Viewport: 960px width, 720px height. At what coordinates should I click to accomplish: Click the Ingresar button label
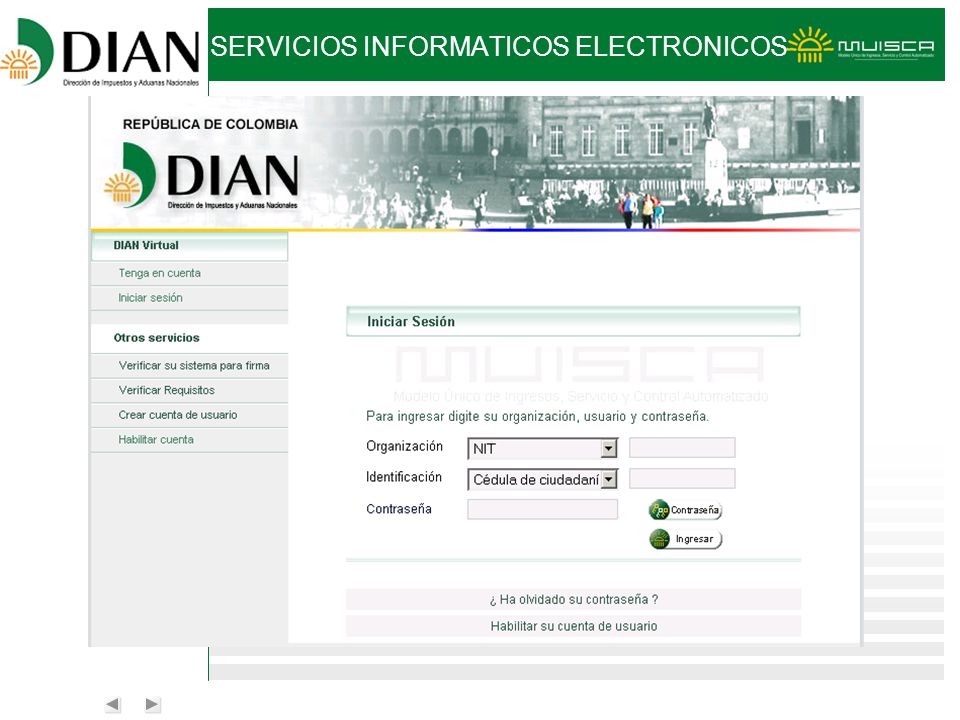pyautogui.click(x=694, y=539)
